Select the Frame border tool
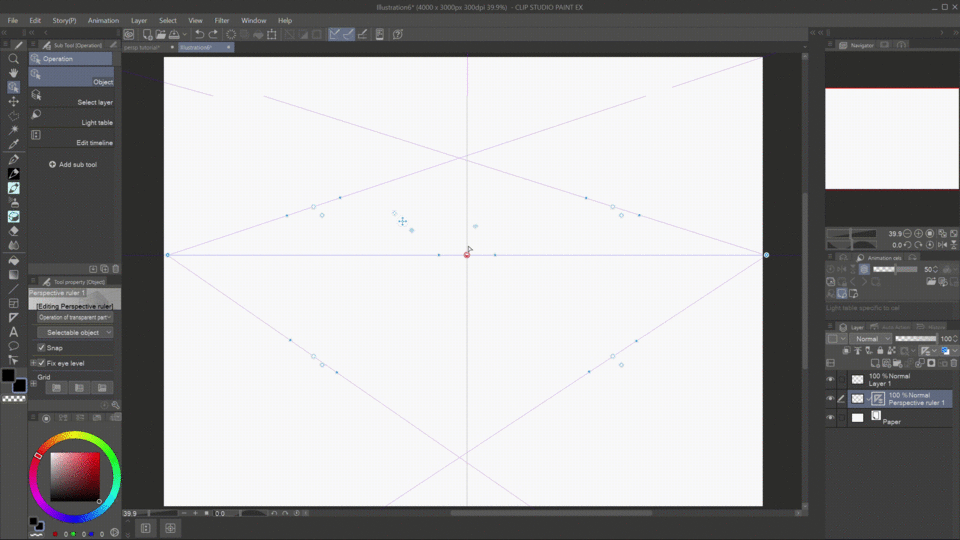This screenshot has width=960, height=540. (13, 303)
